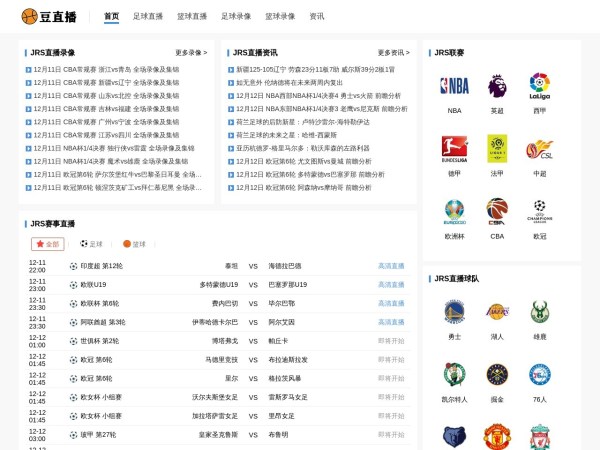Open the 资讯 navigation item
This screenshot has width=600, height=450.
pos(316,16)
